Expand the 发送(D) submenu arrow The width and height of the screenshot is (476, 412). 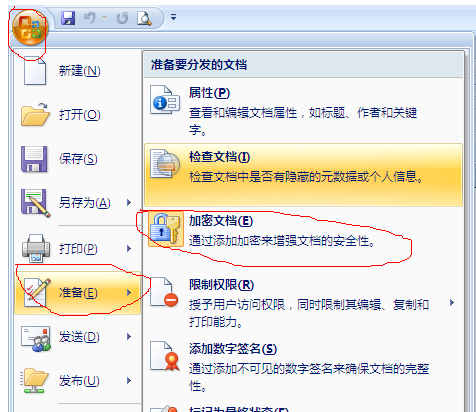(x=129, y=337)
